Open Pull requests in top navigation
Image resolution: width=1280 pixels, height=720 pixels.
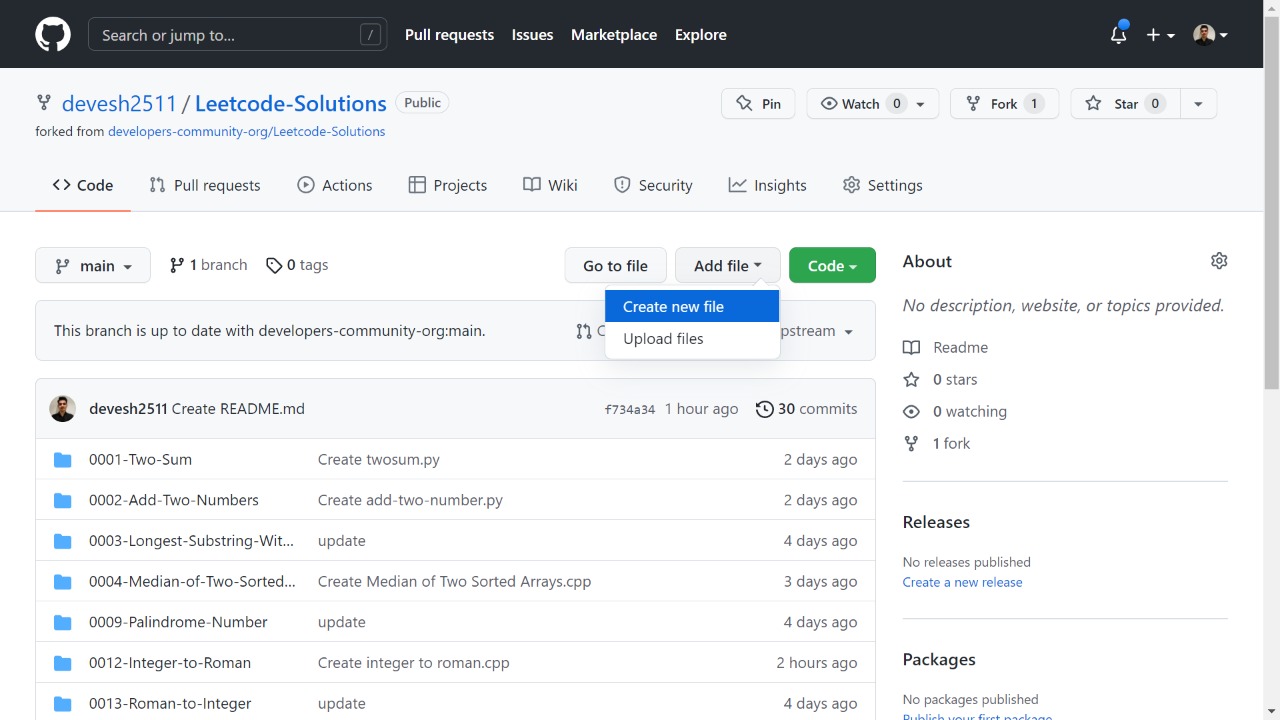tap(449, 34)
